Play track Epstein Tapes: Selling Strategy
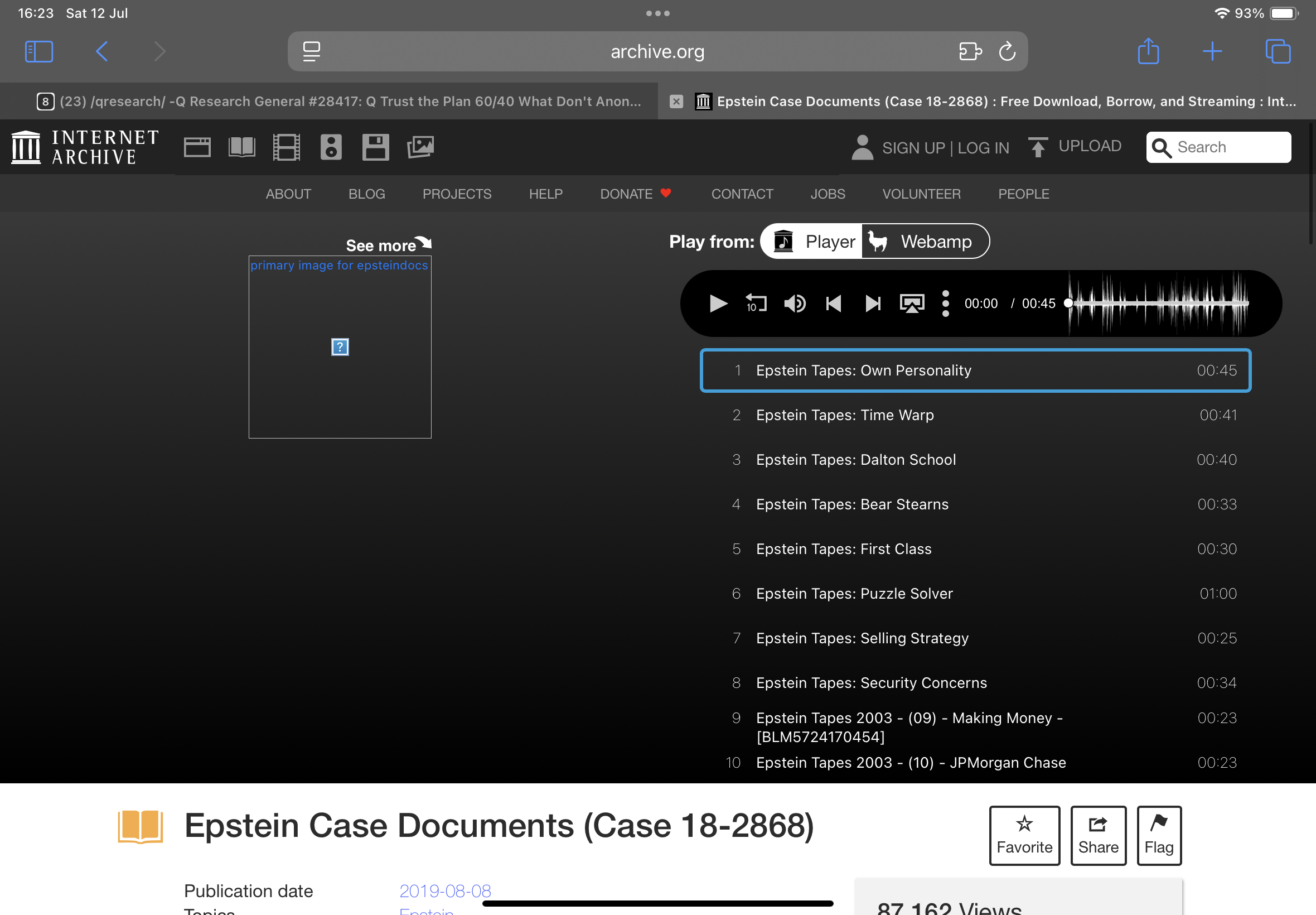 pos(975,639)
